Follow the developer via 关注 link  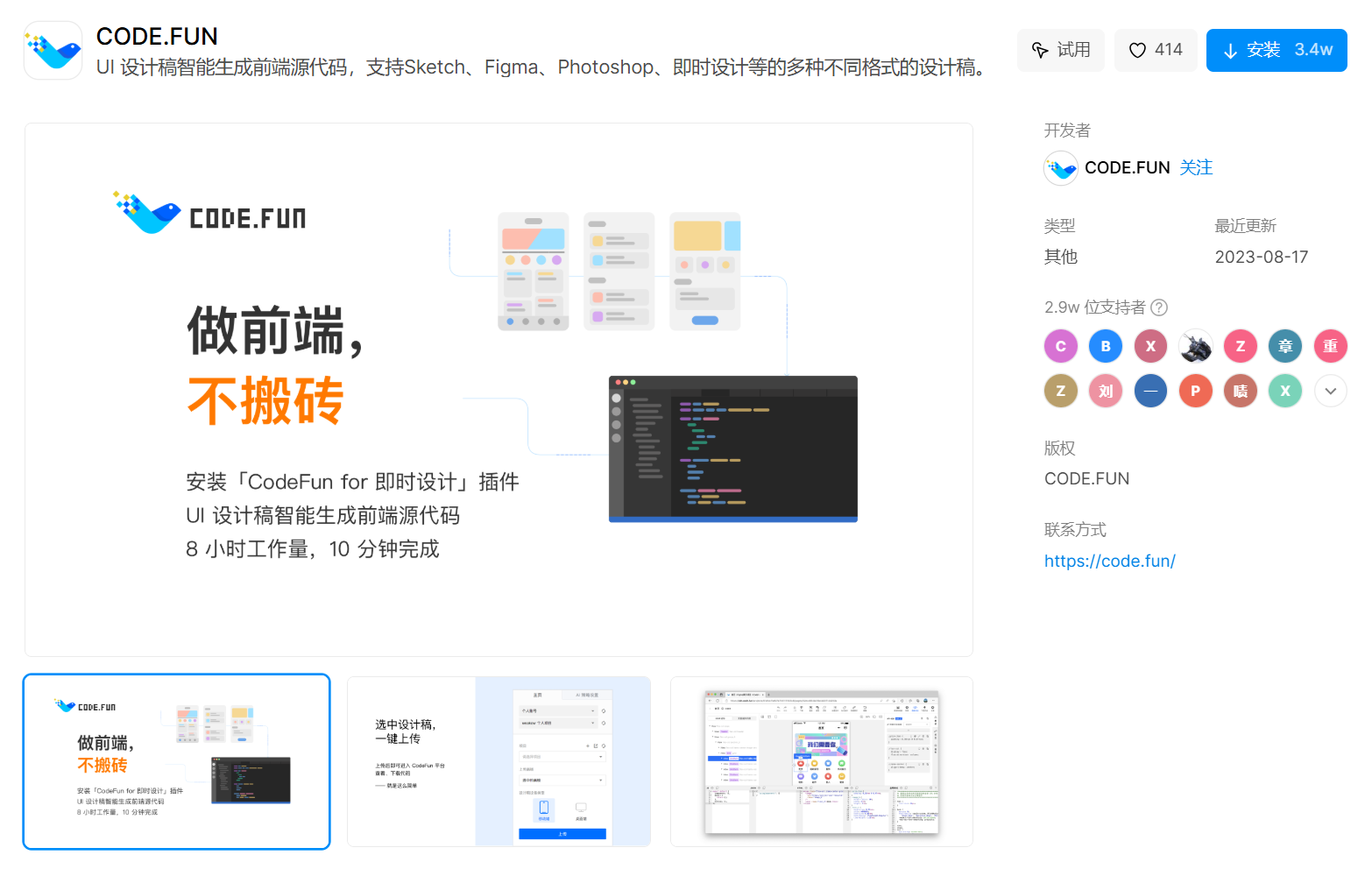1196,167
